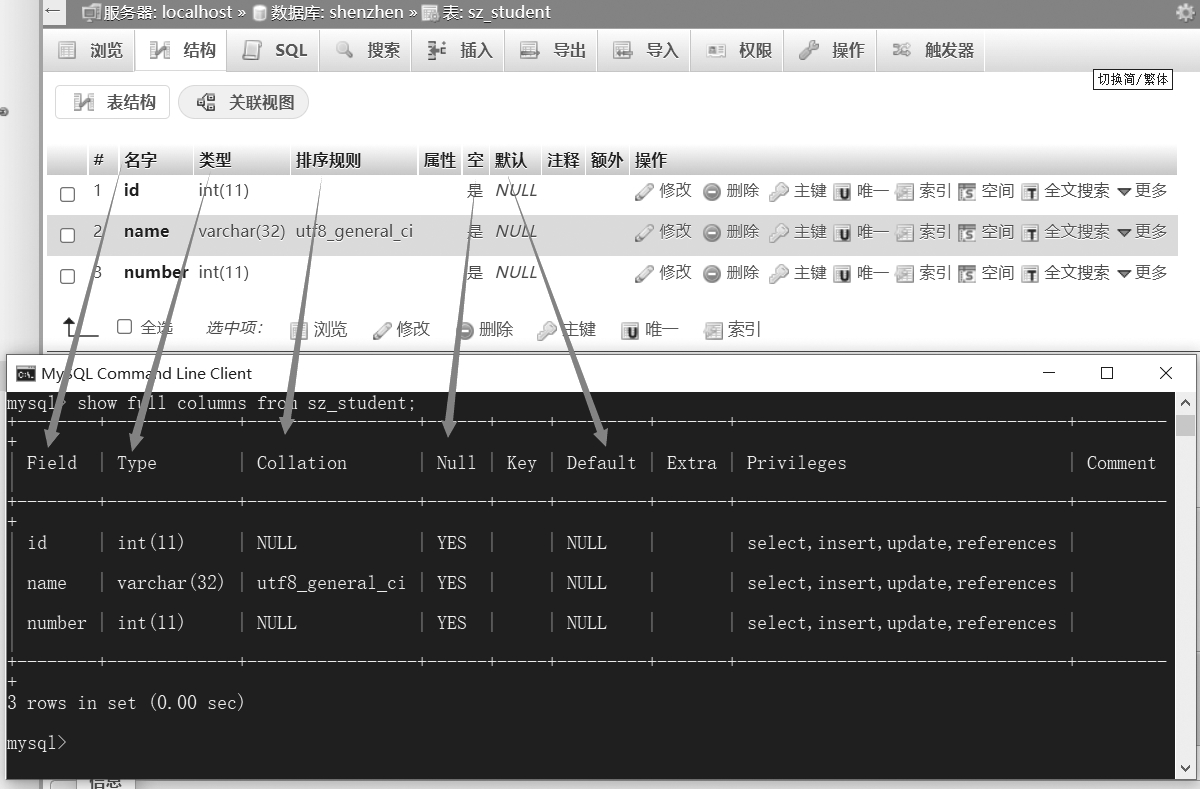Click 索引 in the 选中项 bottom action row
The image size is (1200, 789).
tap(732, 329)
